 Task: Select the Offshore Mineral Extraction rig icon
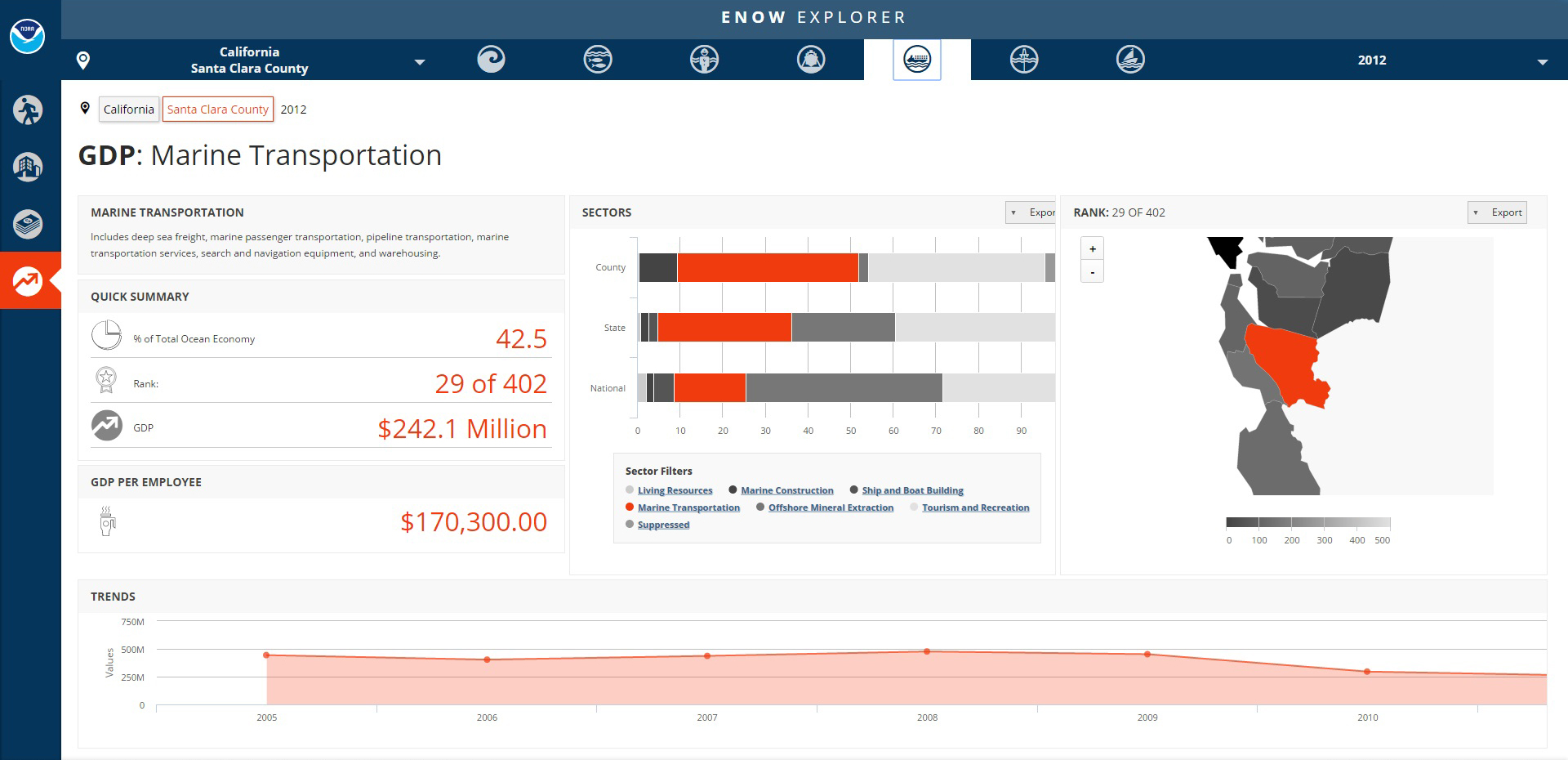tap(1024, 60)
